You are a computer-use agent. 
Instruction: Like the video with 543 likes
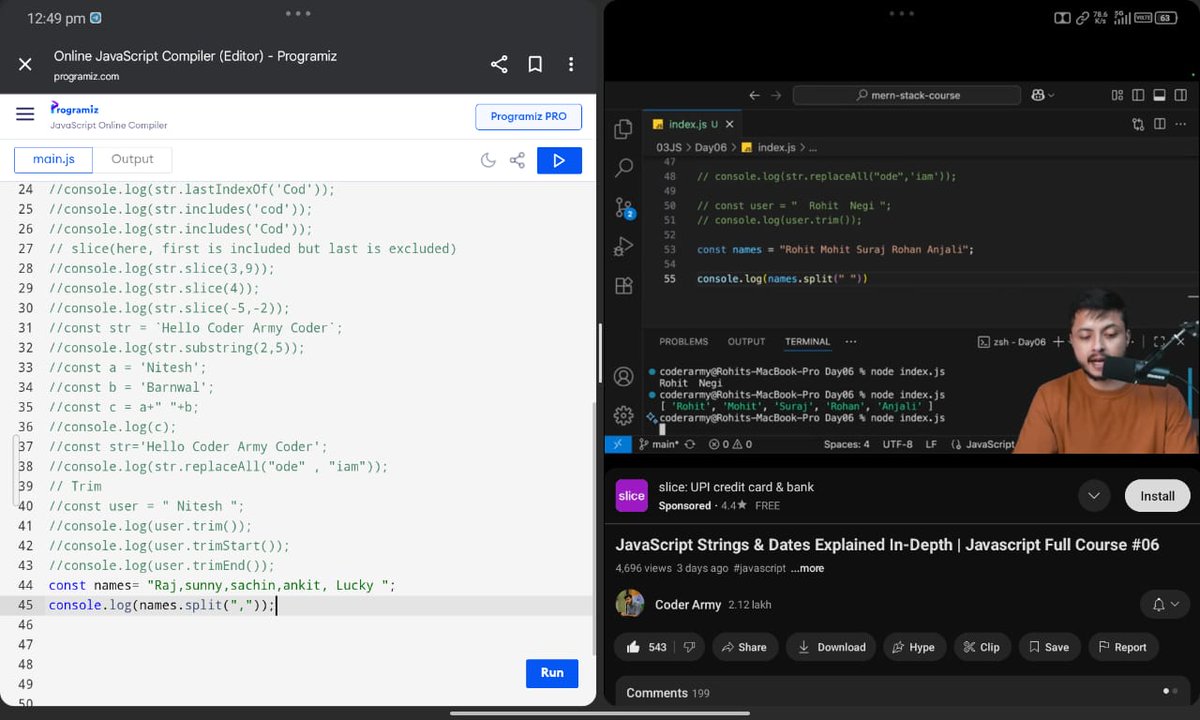(646, 647)
